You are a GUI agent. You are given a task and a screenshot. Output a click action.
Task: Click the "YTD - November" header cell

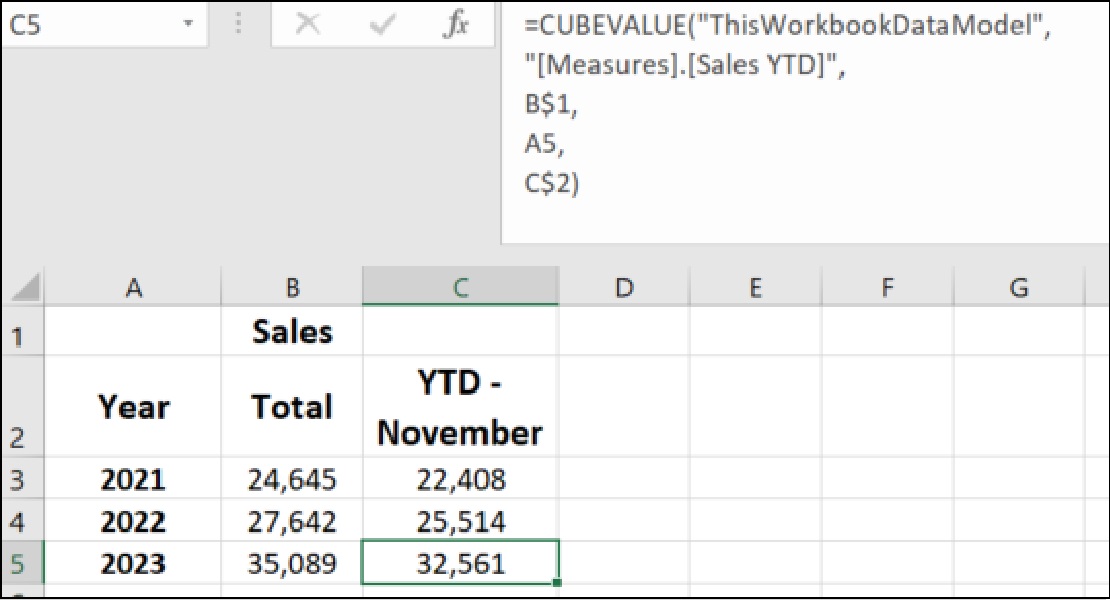pyautogui.click(x=460, y=406)
